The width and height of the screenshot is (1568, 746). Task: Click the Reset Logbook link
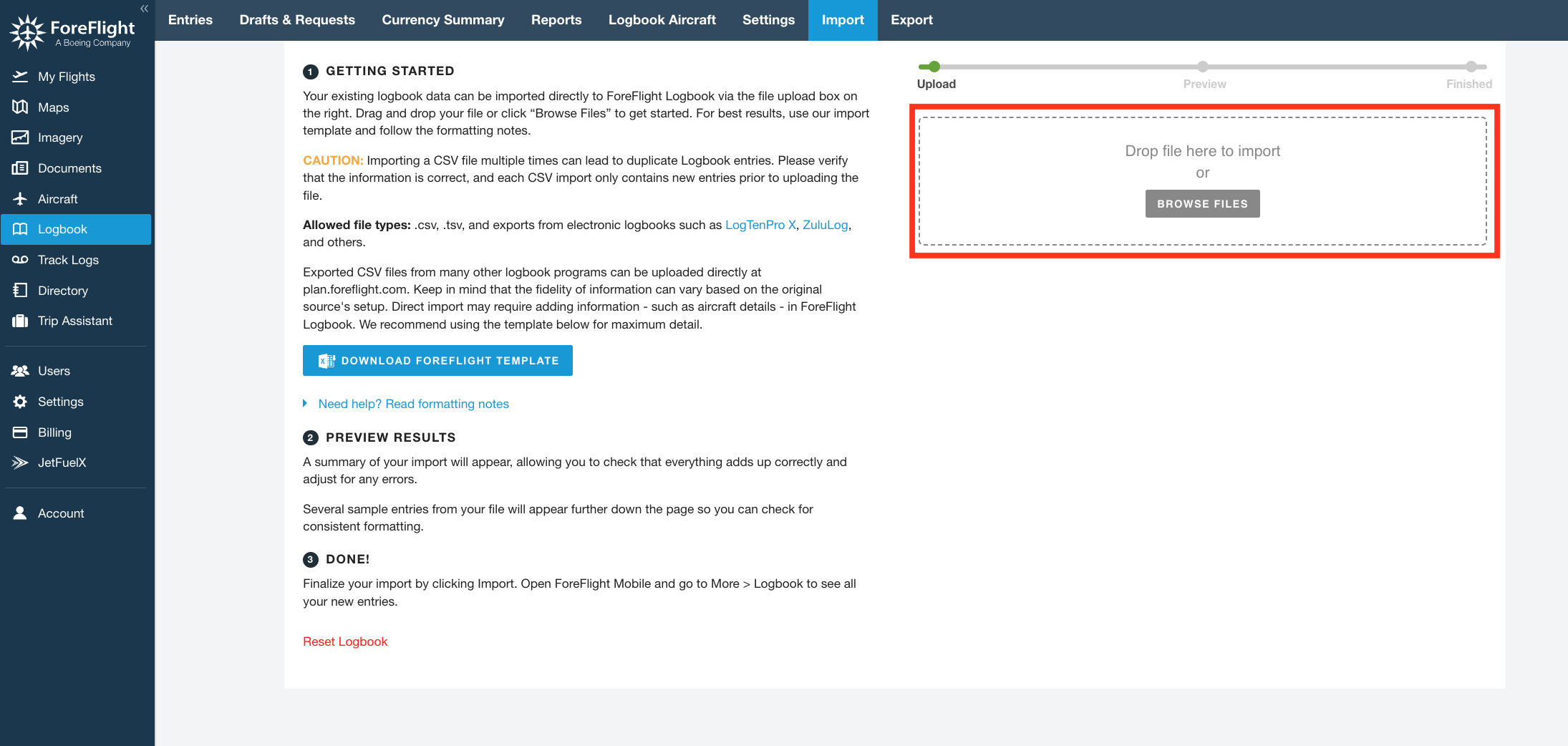(x=345, y=641)
